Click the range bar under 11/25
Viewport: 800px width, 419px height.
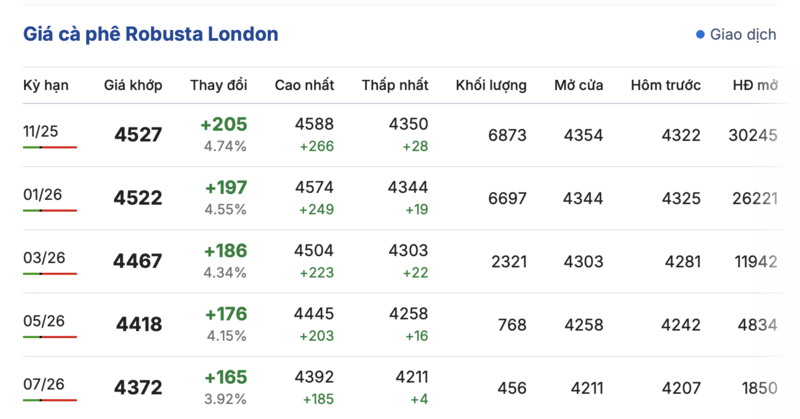pos(50,147)
